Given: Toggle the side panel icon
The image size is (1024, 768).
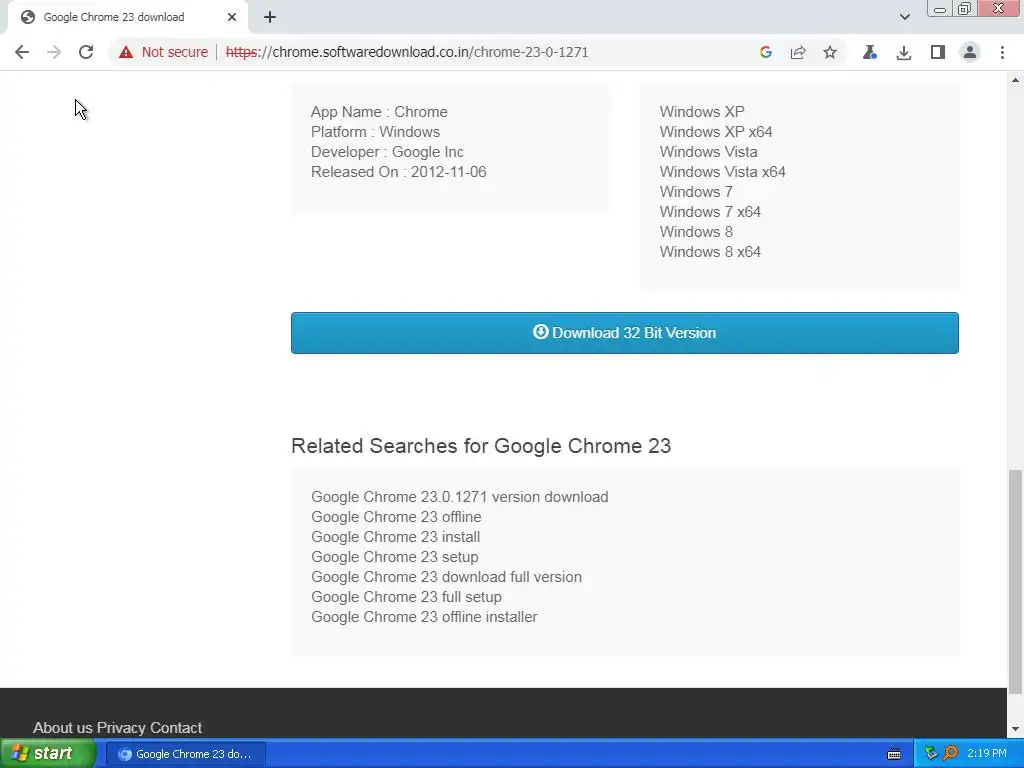Looking at the screenshot, I should click(937, 52).
